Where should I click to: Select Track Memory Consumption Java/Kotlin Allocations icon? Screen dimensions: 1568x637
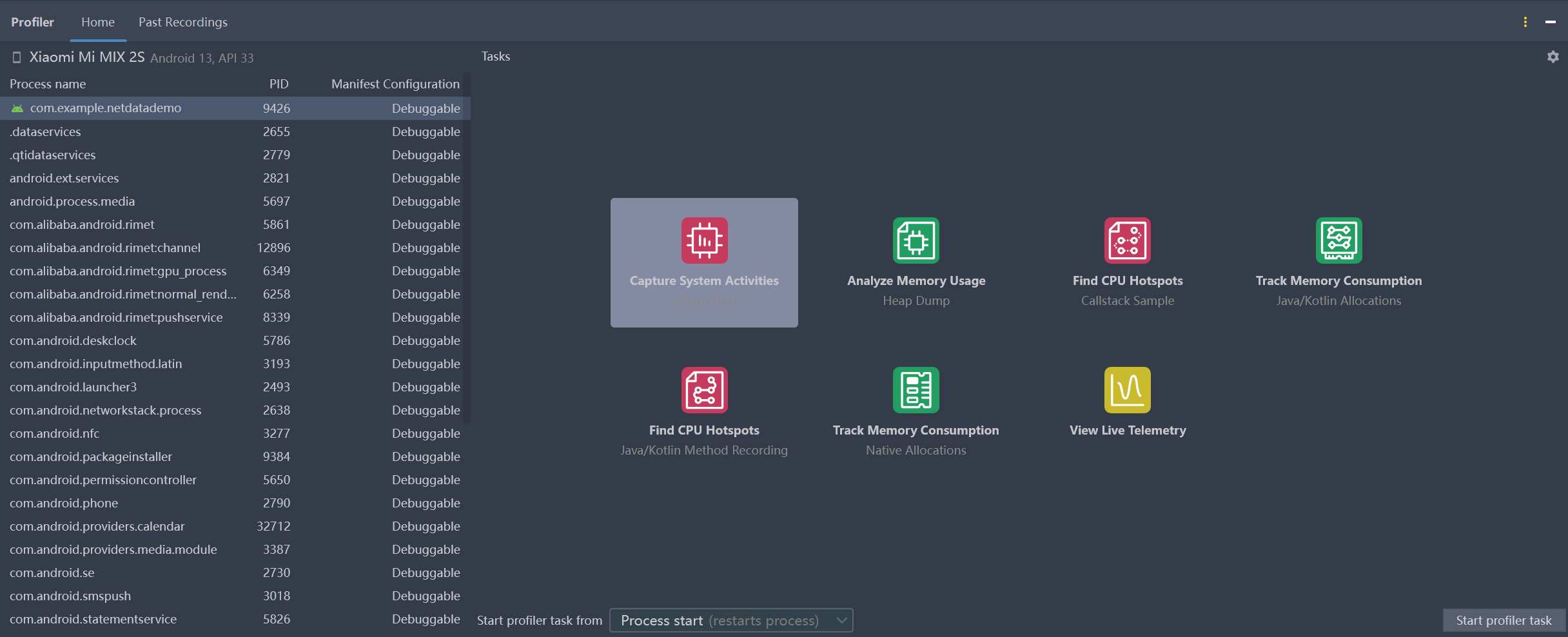coord(1338,240)
